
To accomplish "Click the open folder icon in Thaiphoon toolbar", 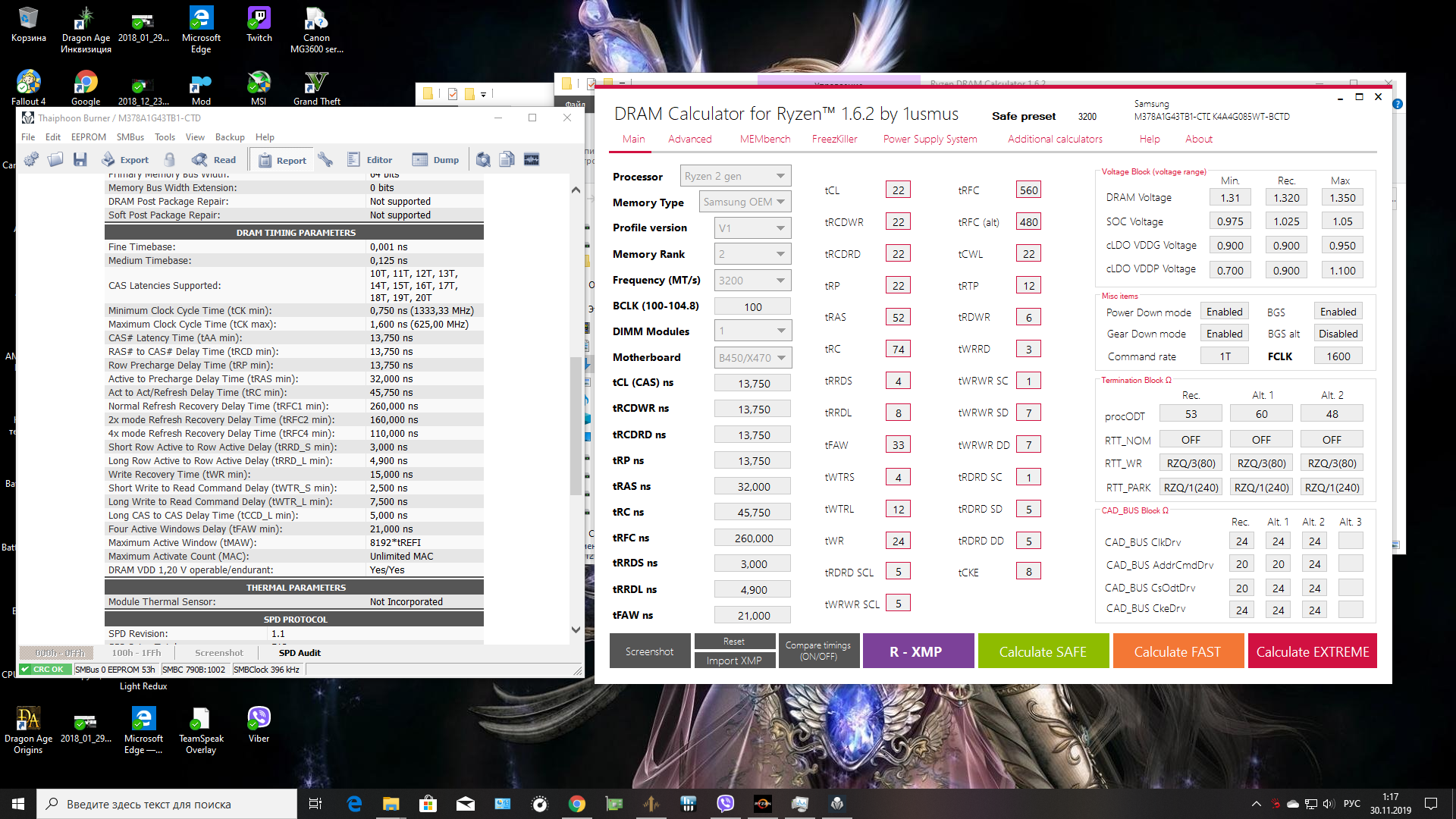I will [x=55, y=159].
